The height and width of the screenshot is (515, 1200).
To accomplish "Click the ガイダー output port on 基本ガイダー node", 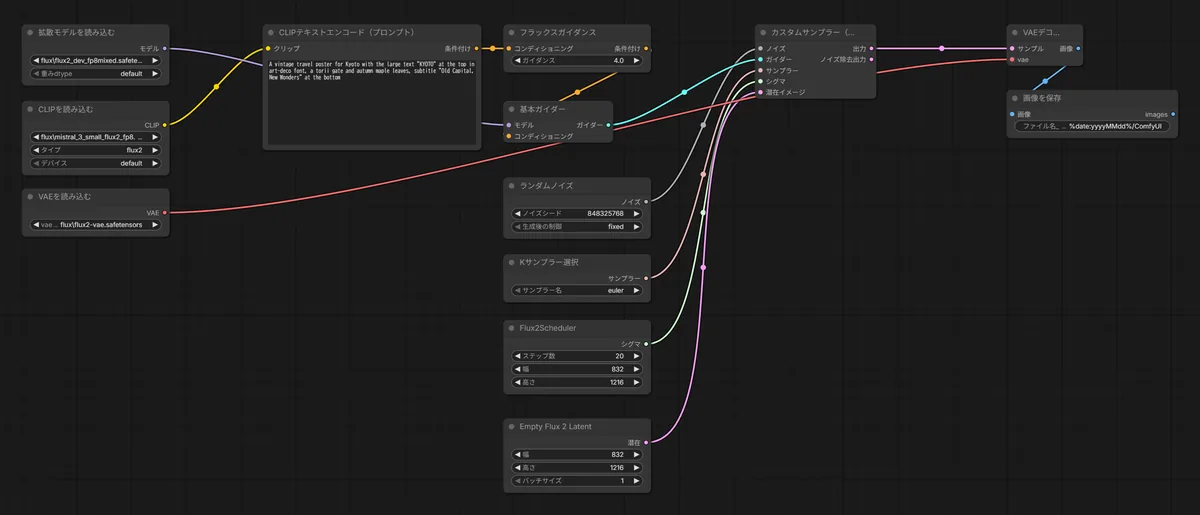I will click(x=608, y=125).
